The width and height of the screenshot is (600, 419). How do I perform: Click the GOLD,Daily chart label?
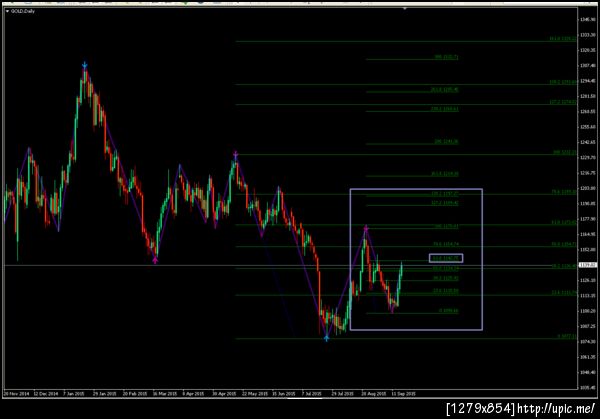point(23,11)
